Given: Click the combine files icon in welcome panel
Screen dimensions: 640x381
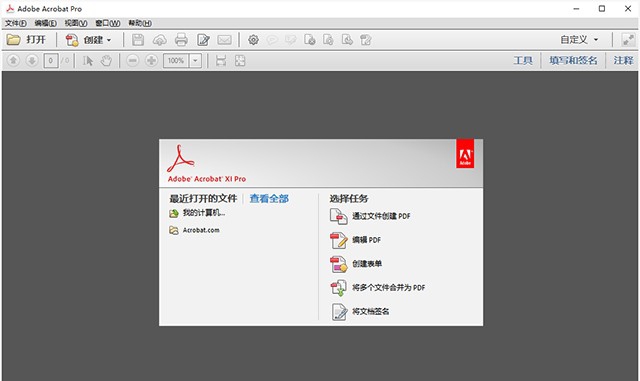Looking at the screenshot, I should [338, 287].
